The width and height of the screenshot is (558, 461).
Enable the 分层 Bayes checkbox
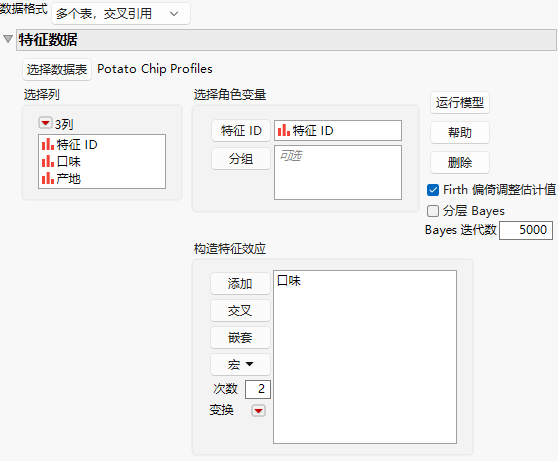pos(433,211)
